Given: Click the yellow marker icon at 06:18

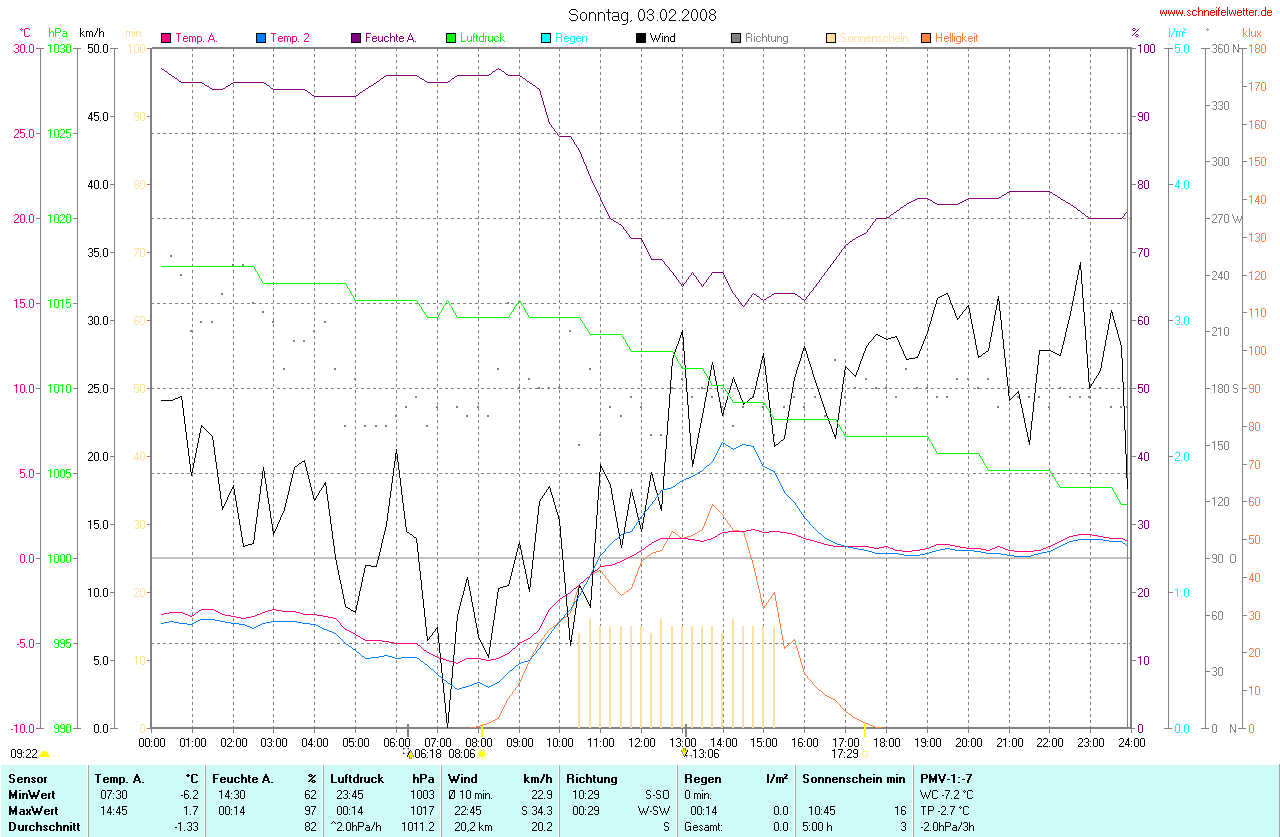Looking at the screenshot, I should click(x=409, y=755).
